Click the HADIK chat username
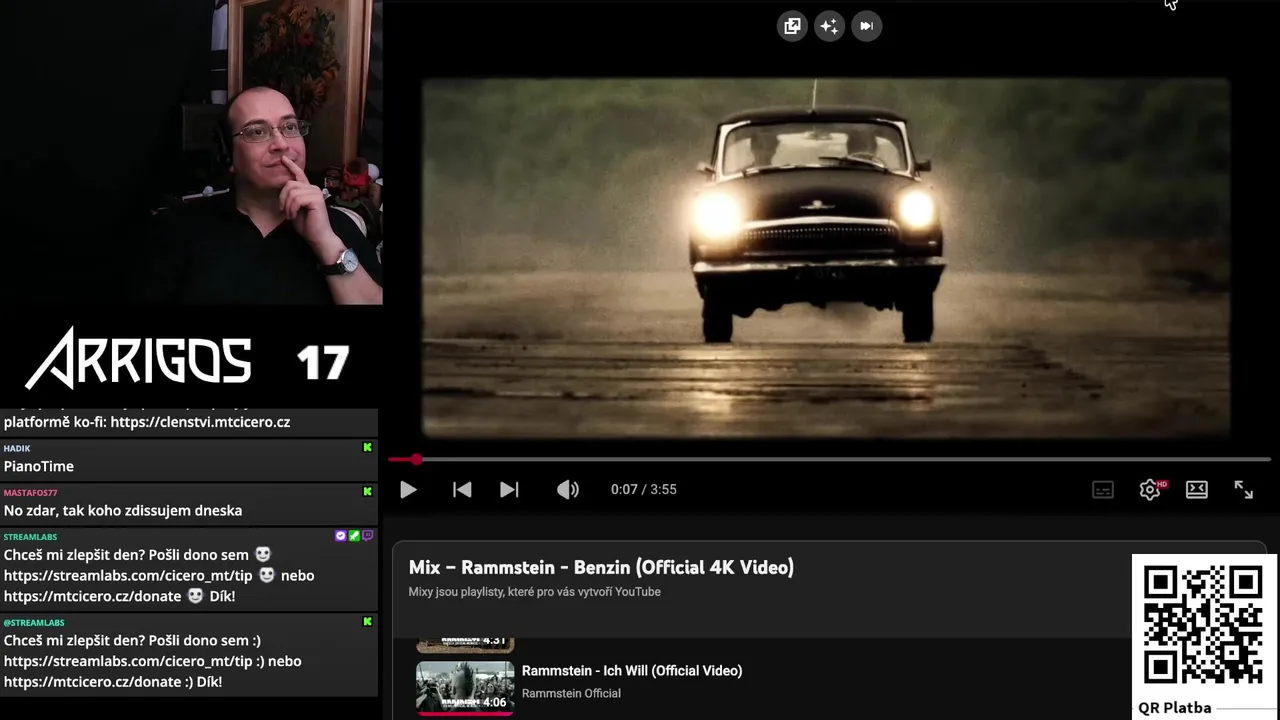 click(x=17, y=448)
